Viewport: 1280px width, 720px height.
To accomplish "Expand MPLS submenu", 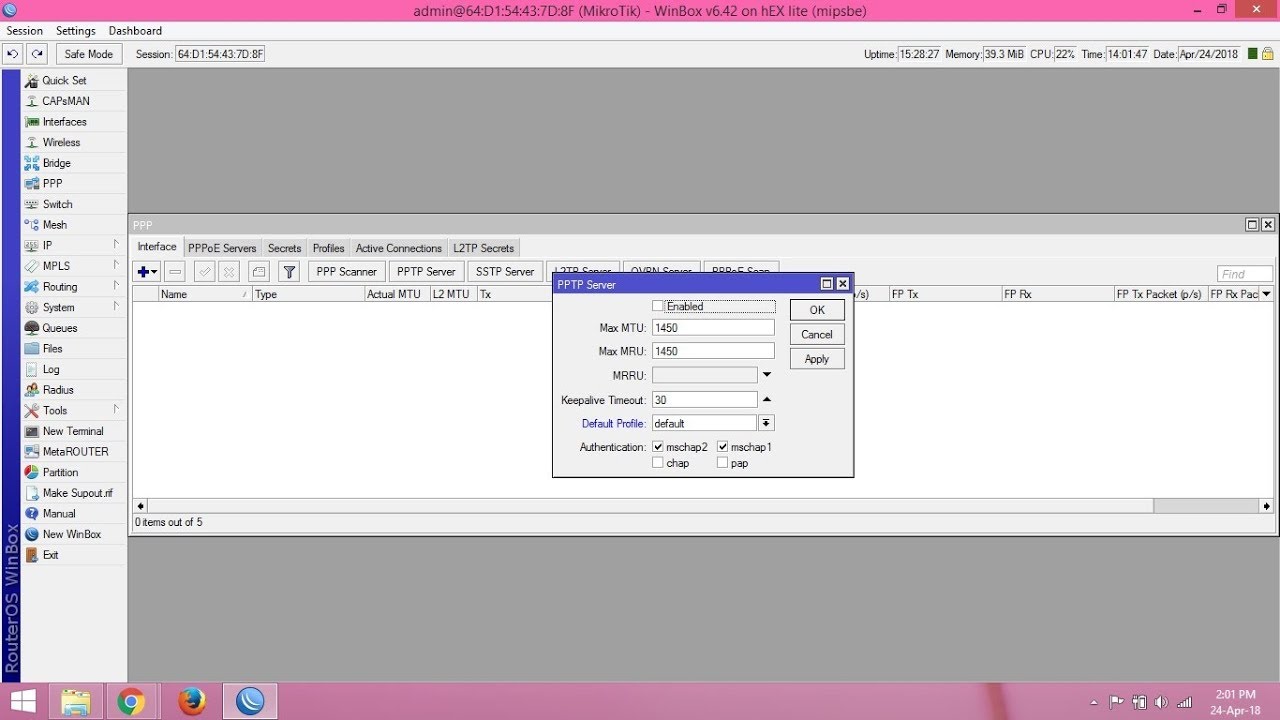I will tap(116, 265).
